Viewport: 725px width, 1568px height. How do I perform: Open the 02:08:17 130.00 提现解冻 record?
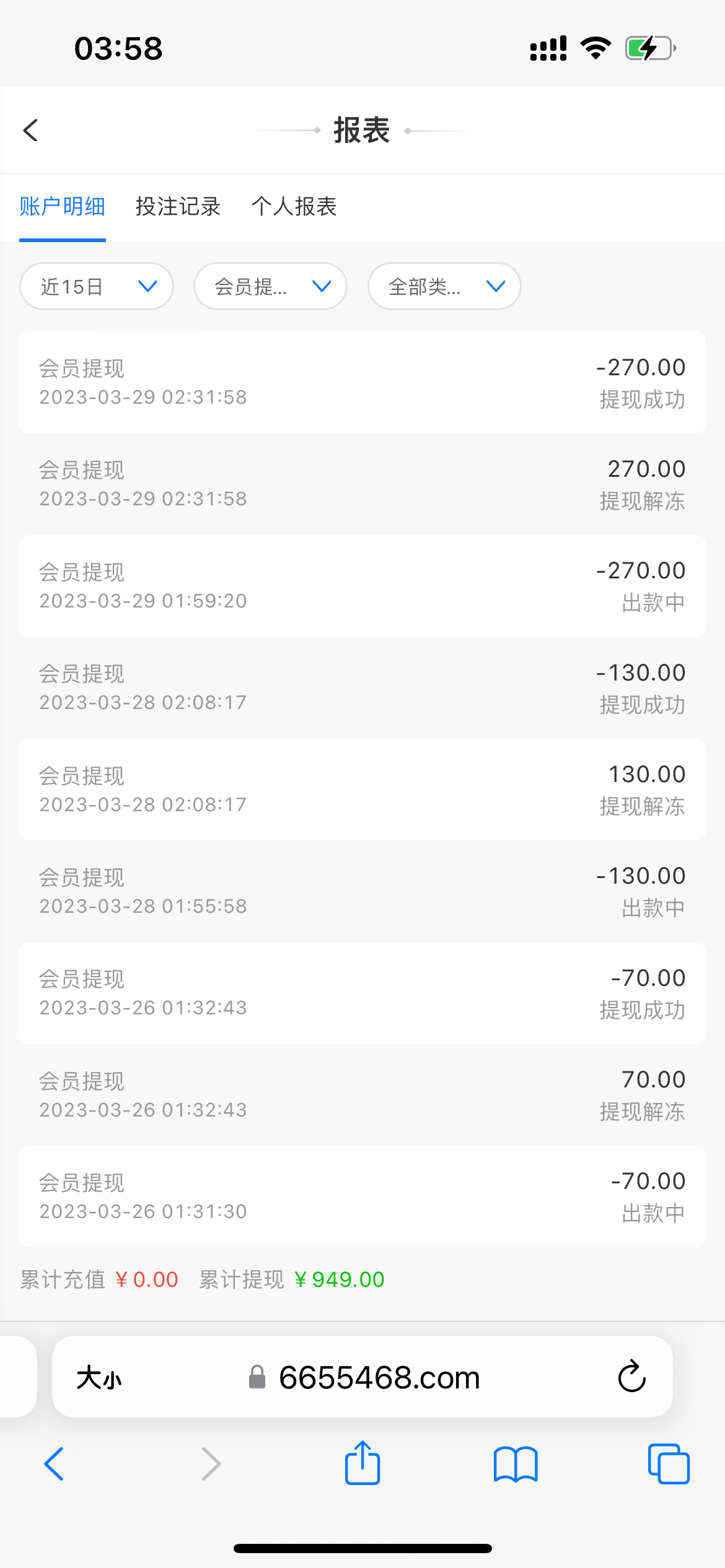click(x=362, y=789)
